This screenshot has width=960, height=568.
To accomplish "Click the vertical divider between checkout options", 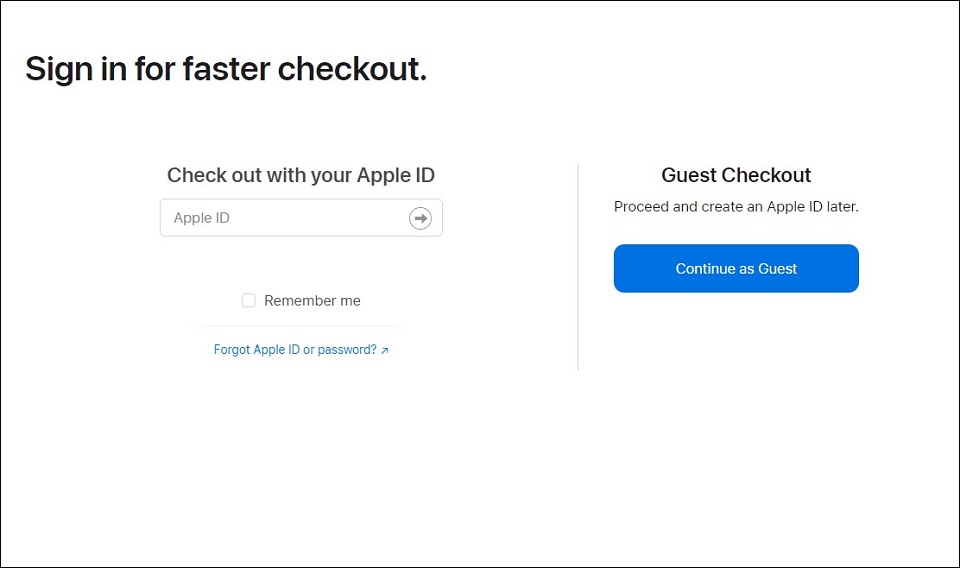I will (577, 266).
